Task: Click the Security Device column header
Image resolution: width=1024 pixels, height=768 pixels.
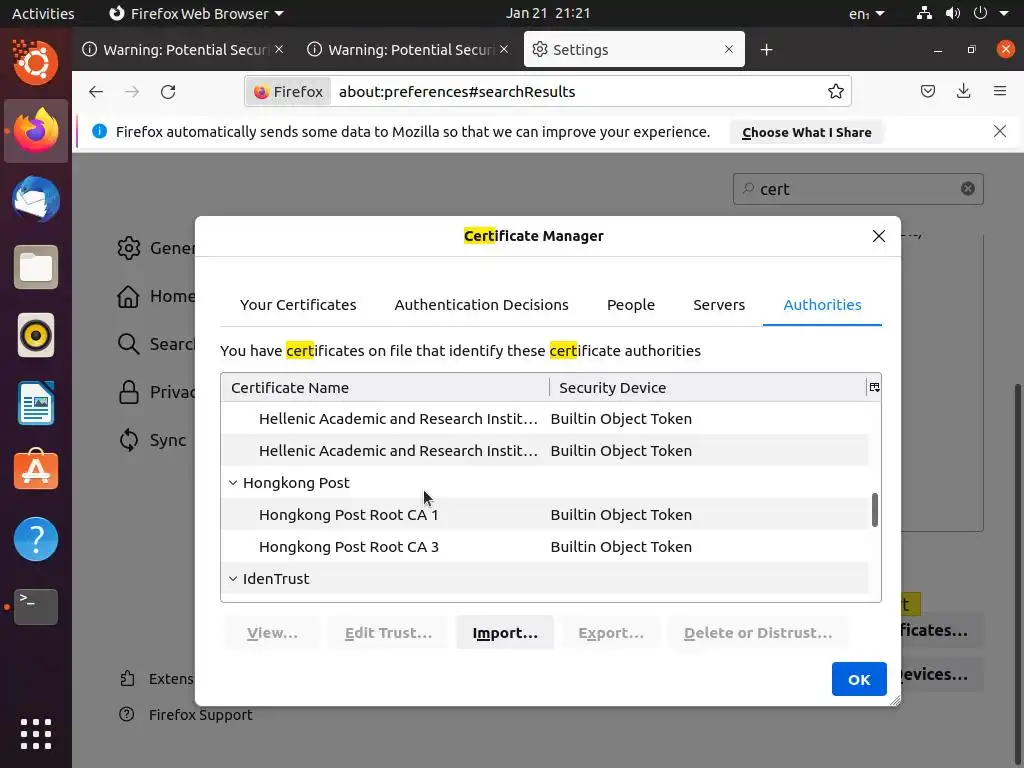Action: 708,387
